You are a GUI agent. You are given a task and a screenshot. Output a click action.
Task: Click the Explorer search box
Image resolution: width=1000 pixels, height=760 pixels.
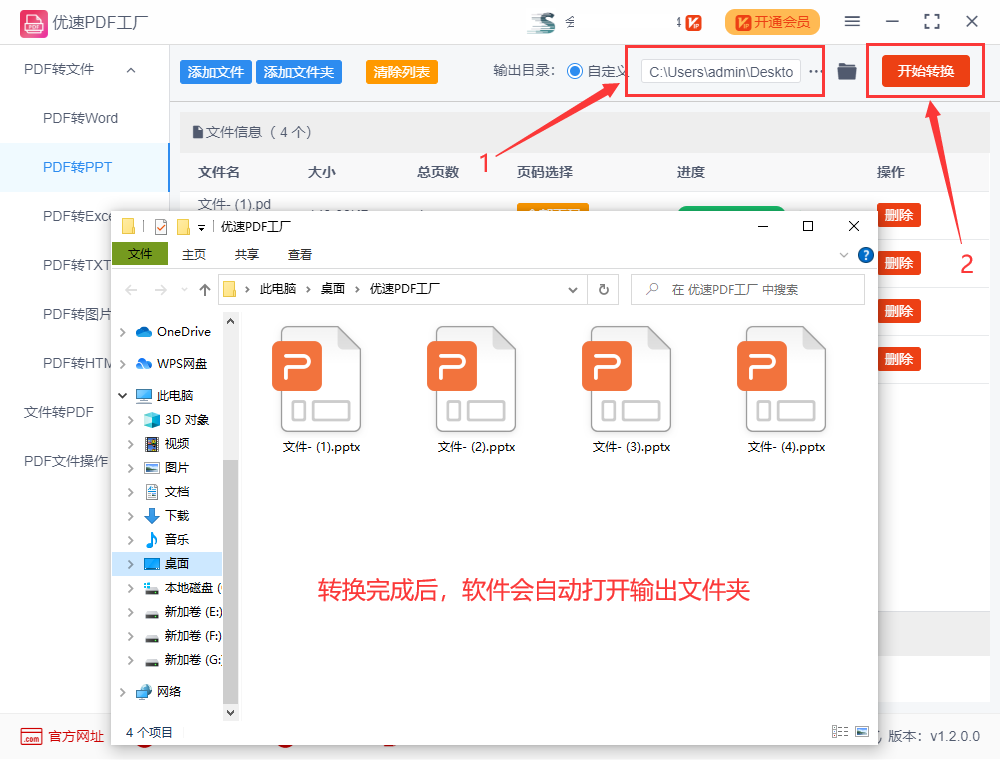(747, 289)
